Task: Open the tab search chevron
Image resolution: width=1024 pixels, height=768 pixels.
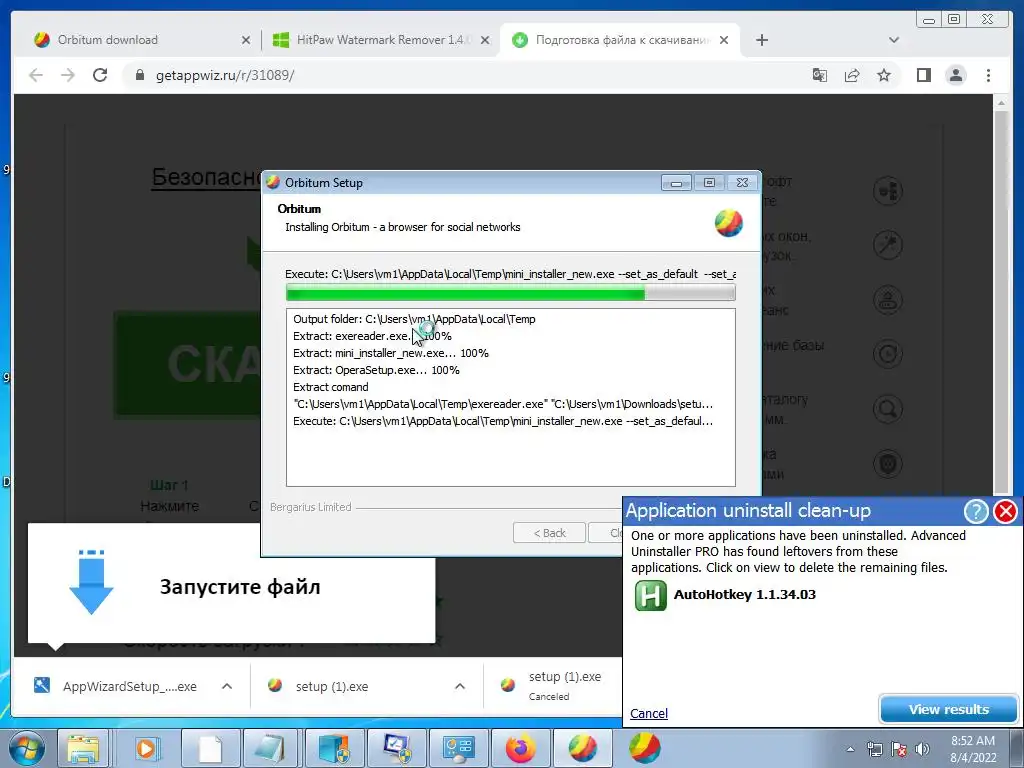Action: pyautogui.click(x=894, y=40)
